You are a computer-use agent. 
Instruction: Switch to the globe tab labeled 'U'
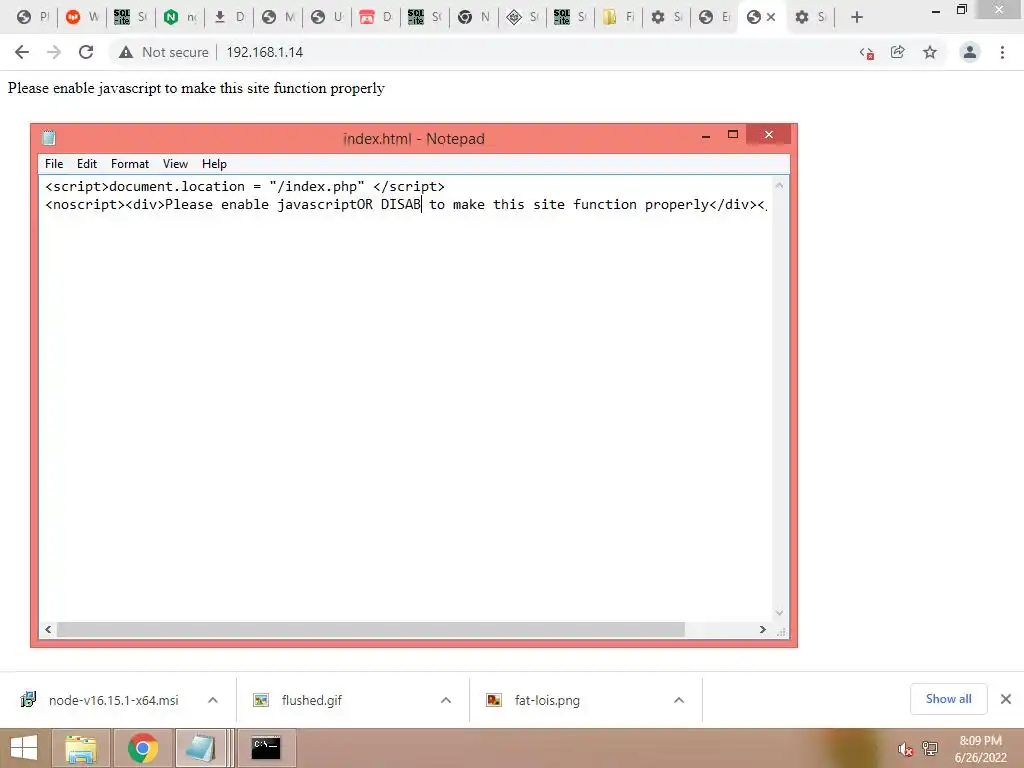(x=327, y=17)
